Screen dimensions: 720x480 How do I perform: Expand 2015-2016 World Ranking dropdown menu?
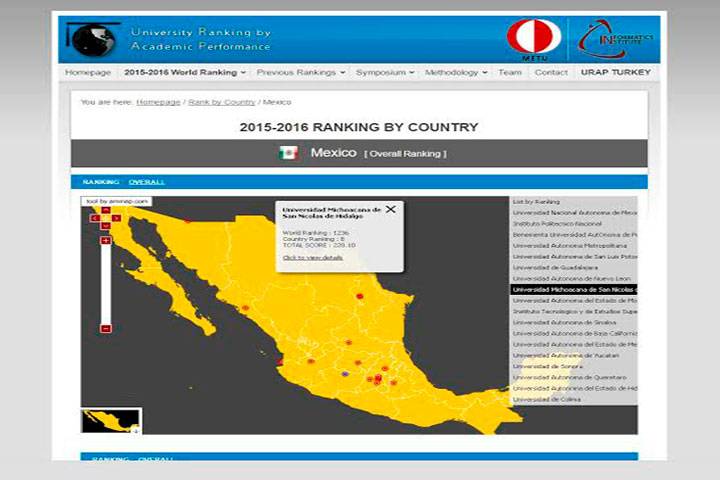click(x=184, y=73)
